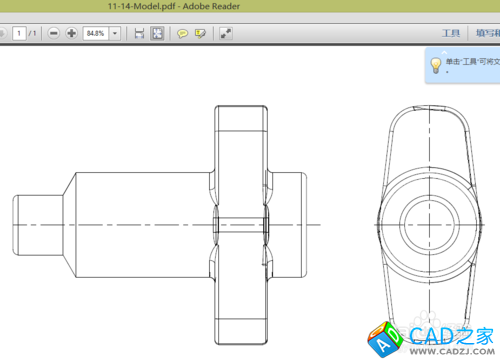Click the 单击工具 tip message text
Viewport: 500px width, 364px height.
473,62
